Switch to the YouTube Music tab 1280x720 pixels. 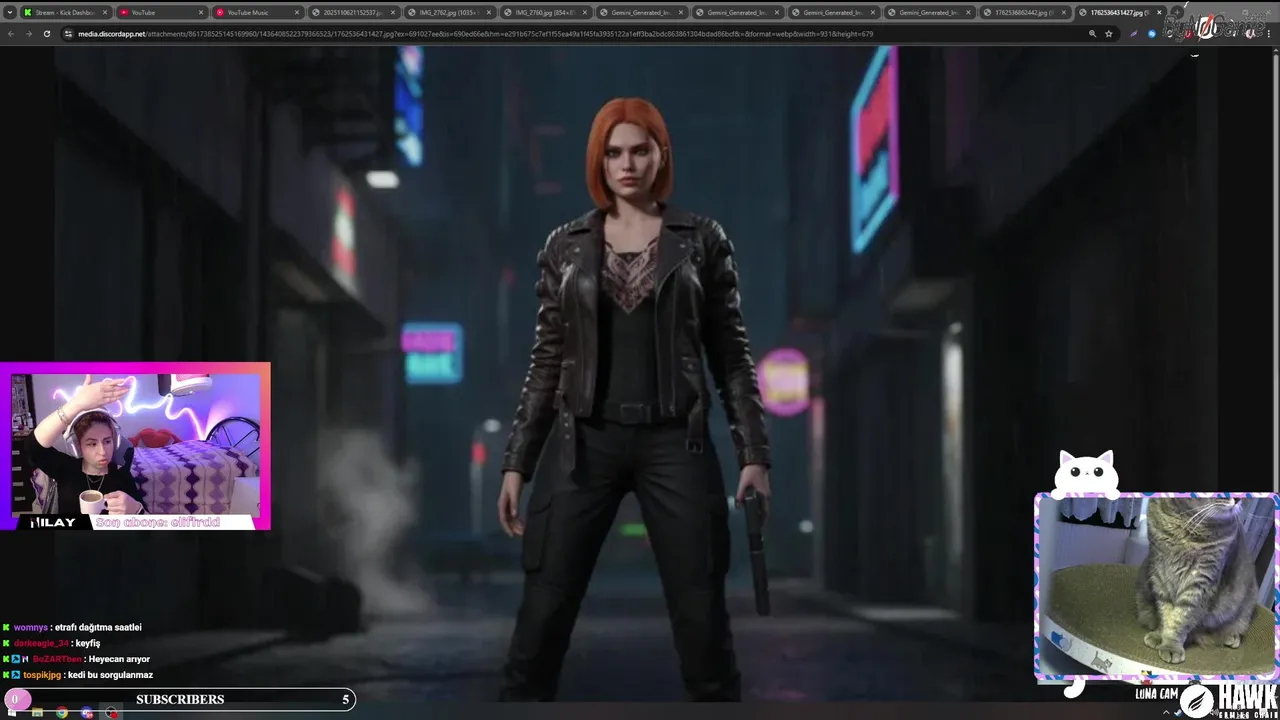(x=257, y=13)
